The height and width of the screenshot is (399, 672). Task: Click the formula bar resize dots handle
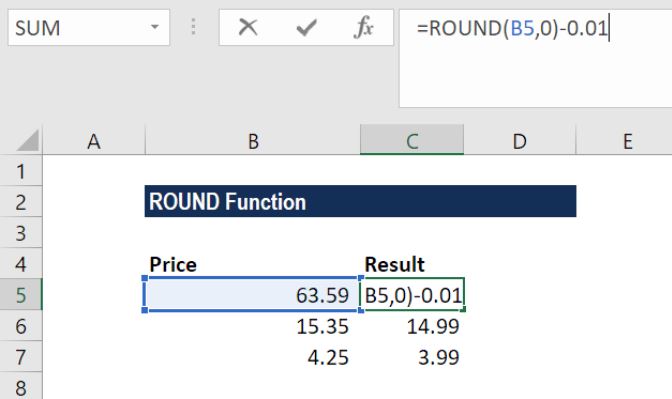[x=194, y=27]
